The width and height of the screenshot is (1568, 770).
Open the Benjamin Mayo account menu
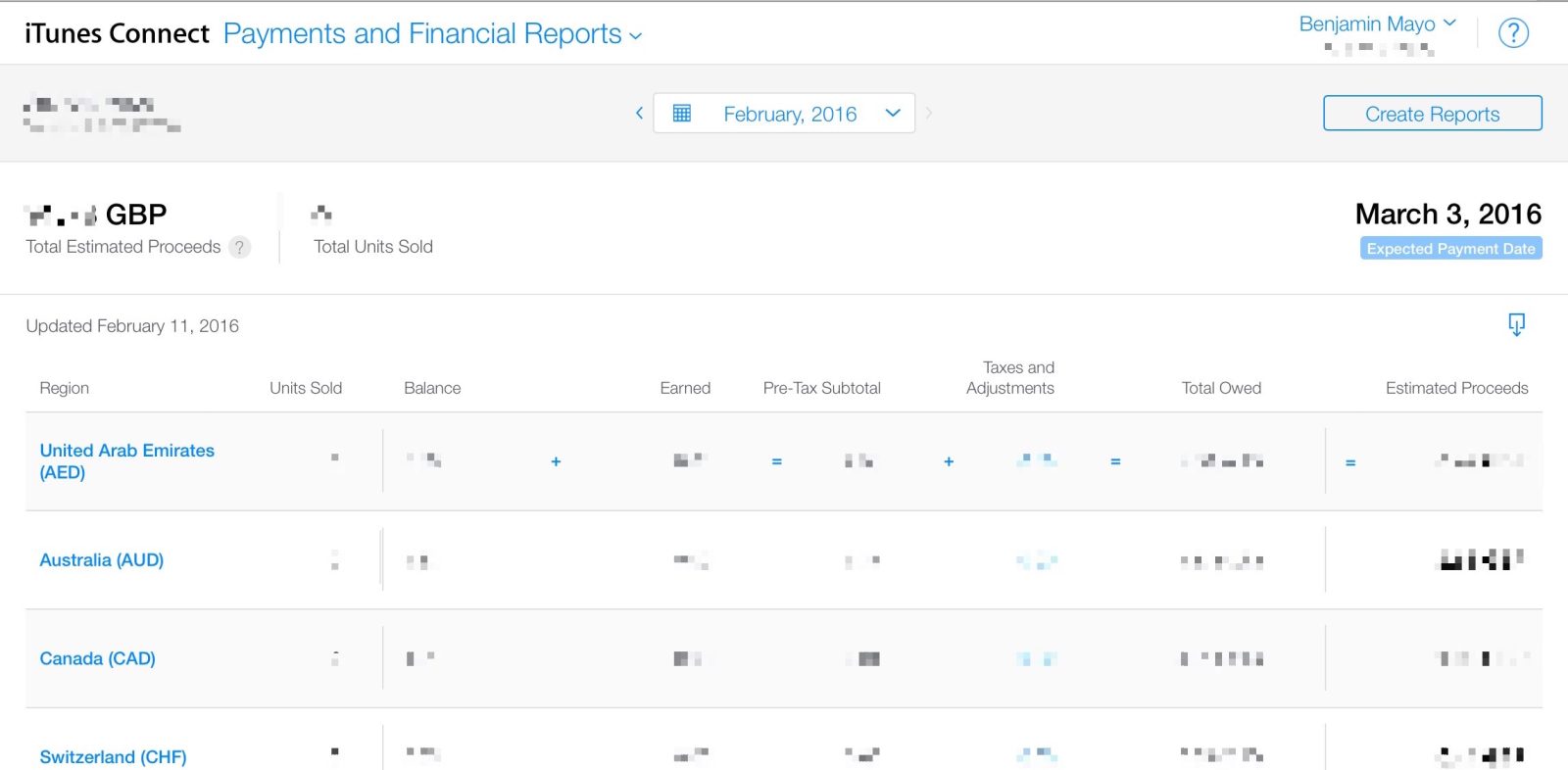pos(1377,24)
